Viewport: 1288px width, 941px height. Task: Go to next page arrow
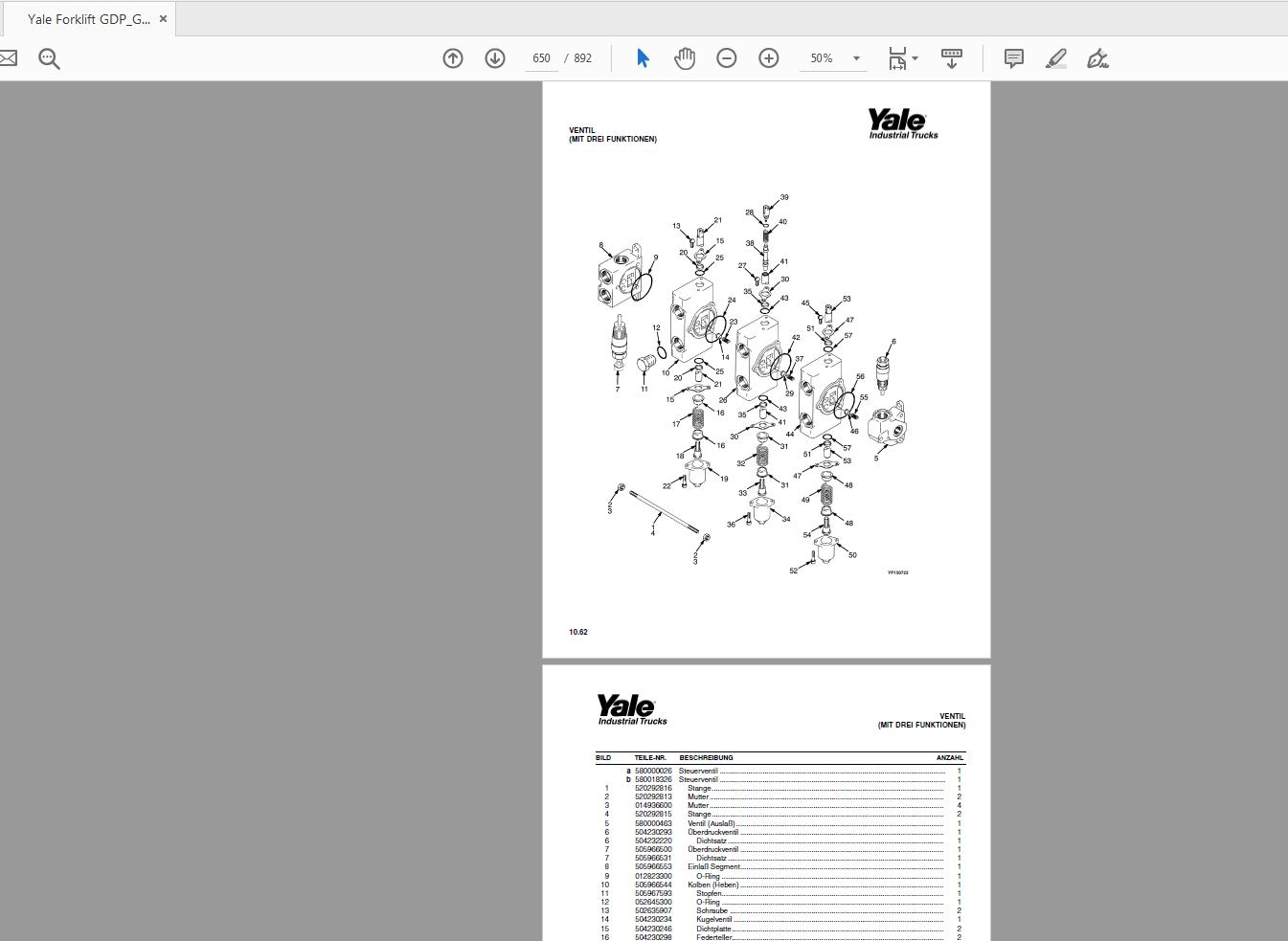point(495,58)
